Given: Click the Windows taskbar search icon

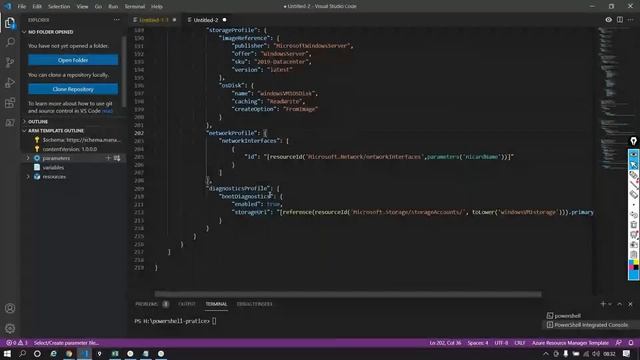Looking at the screenshot, I should (x=22, y=354).
